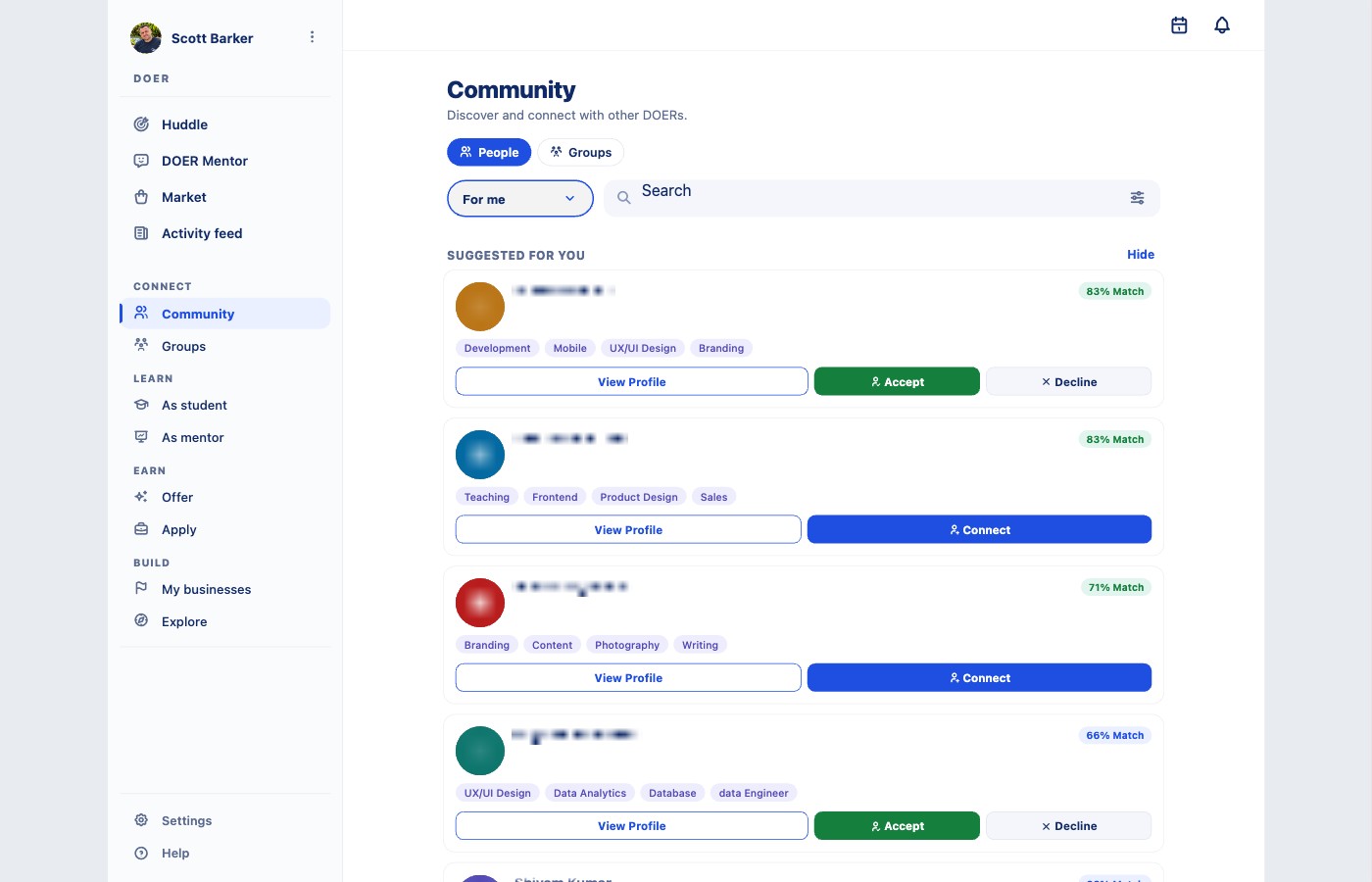Select Community in the sidebar
1372x882 pixels.
pos(225,314)
